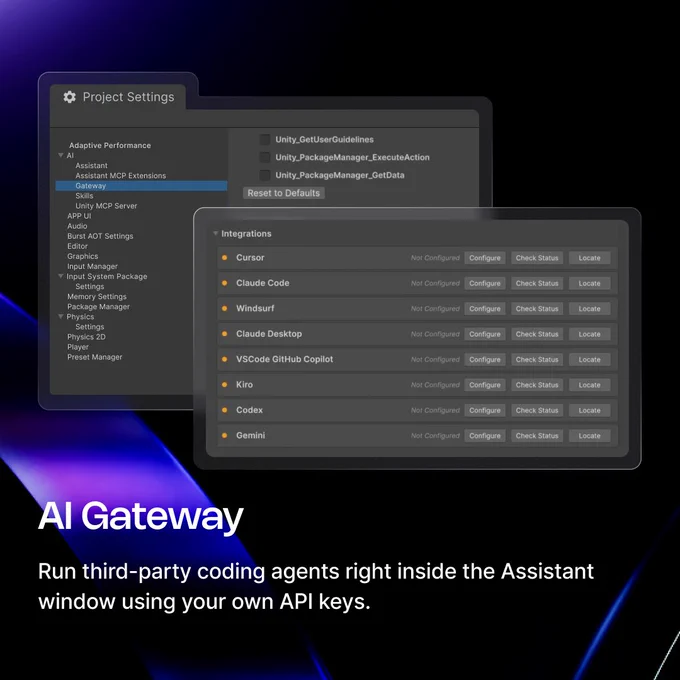
Task: Select Settings under Input System Package
Action: 90,287
